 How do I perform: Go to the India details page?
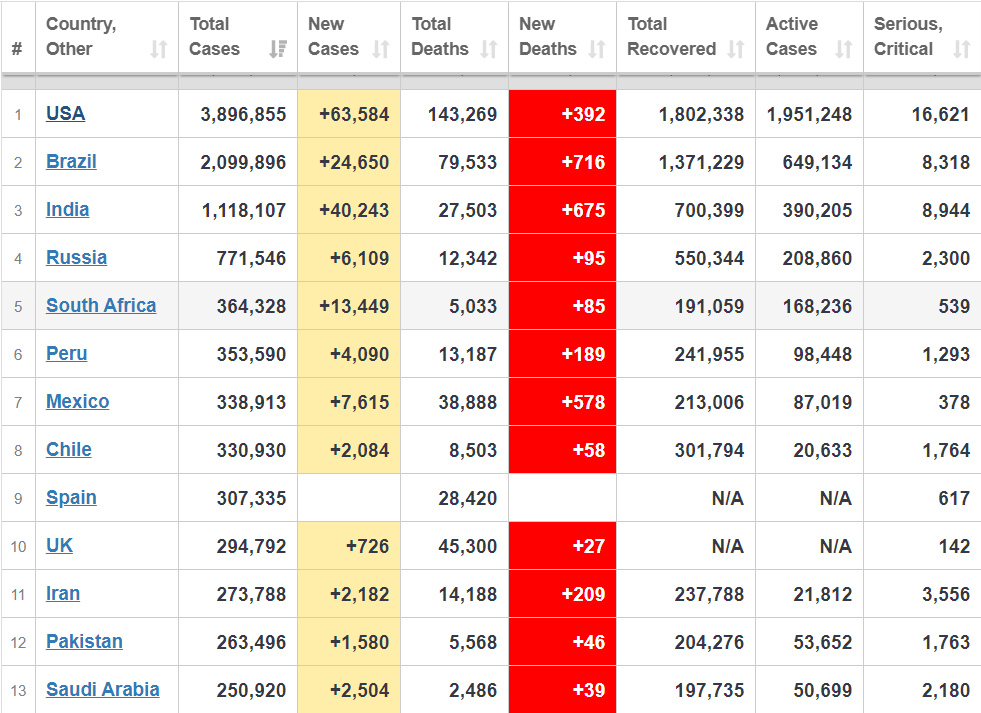tap(67, 210)
